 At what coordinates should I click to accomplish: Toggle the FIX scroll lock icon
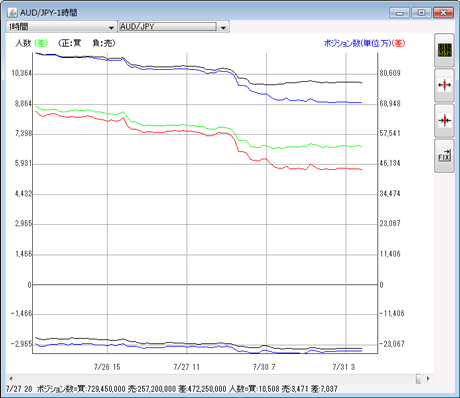[444, 156]
